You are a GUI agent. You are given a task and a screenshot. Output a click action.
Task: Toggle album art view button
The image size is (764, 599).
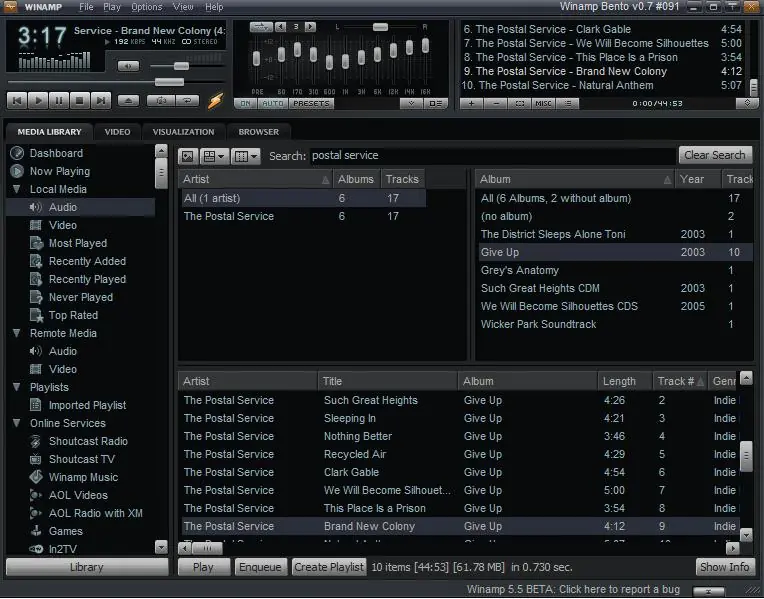click(x=188, y=156)
